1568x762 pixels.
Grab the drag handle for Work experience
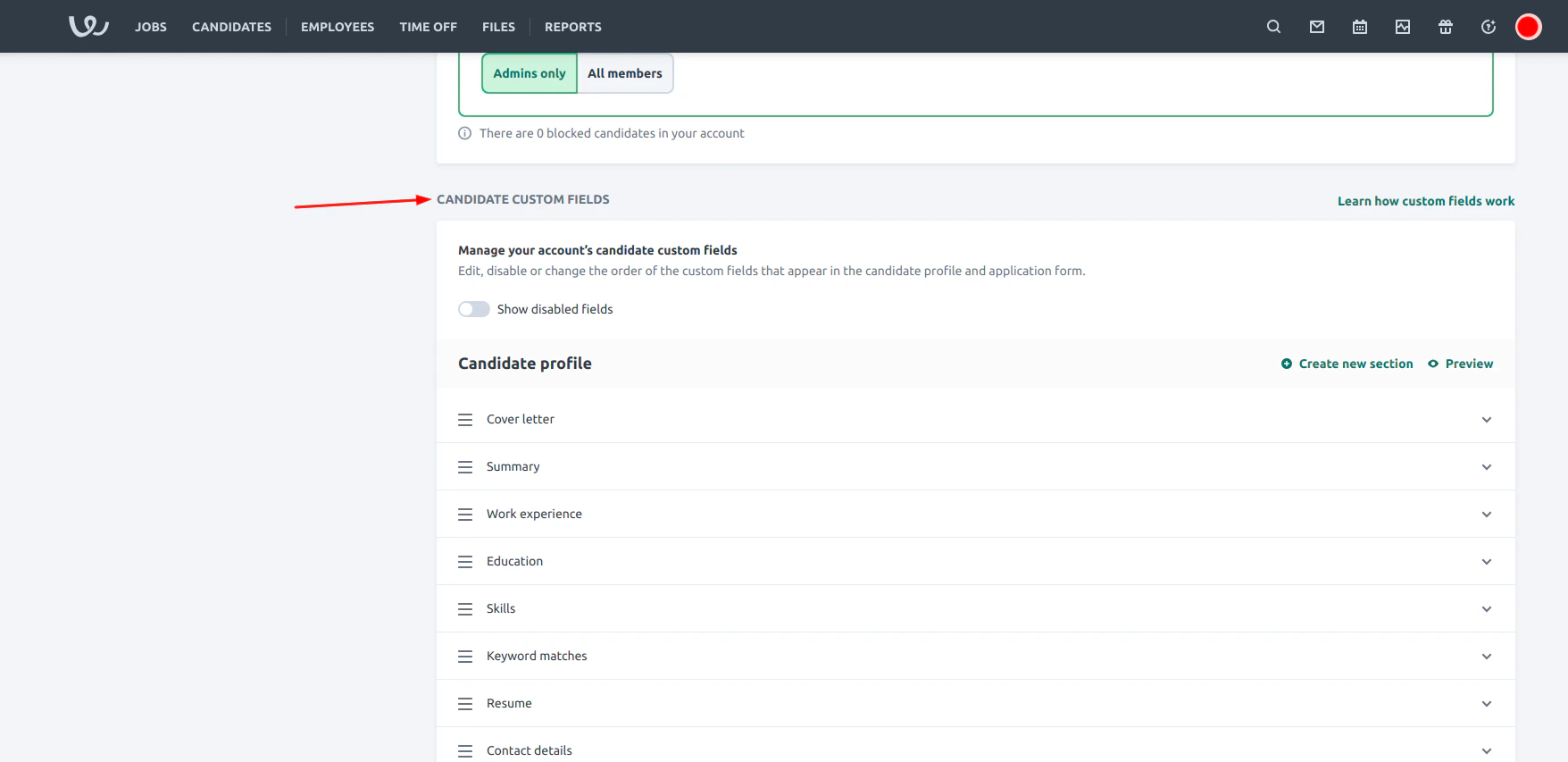pos(465,515)
